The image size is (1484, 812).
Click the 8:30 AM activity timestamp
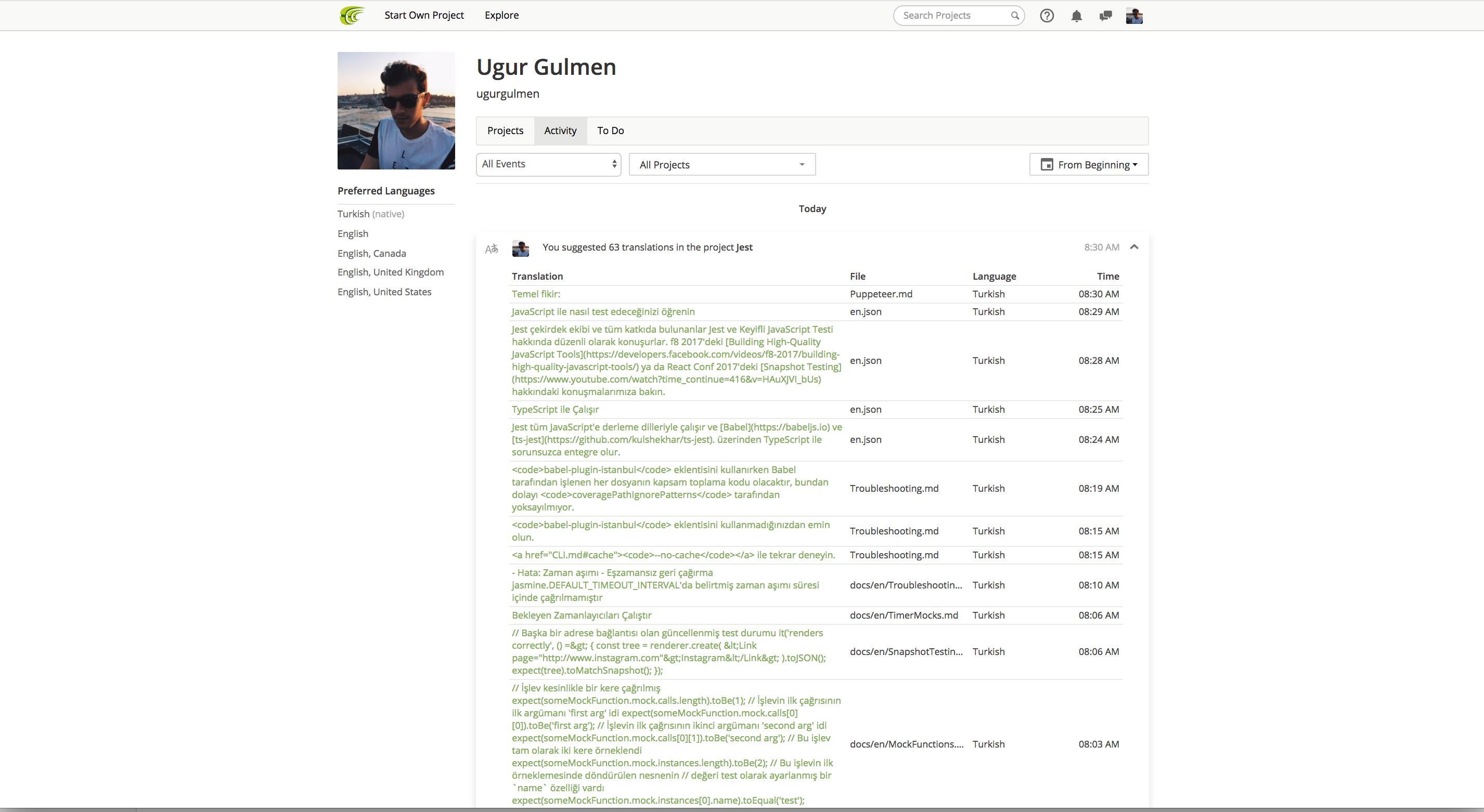1102,247
